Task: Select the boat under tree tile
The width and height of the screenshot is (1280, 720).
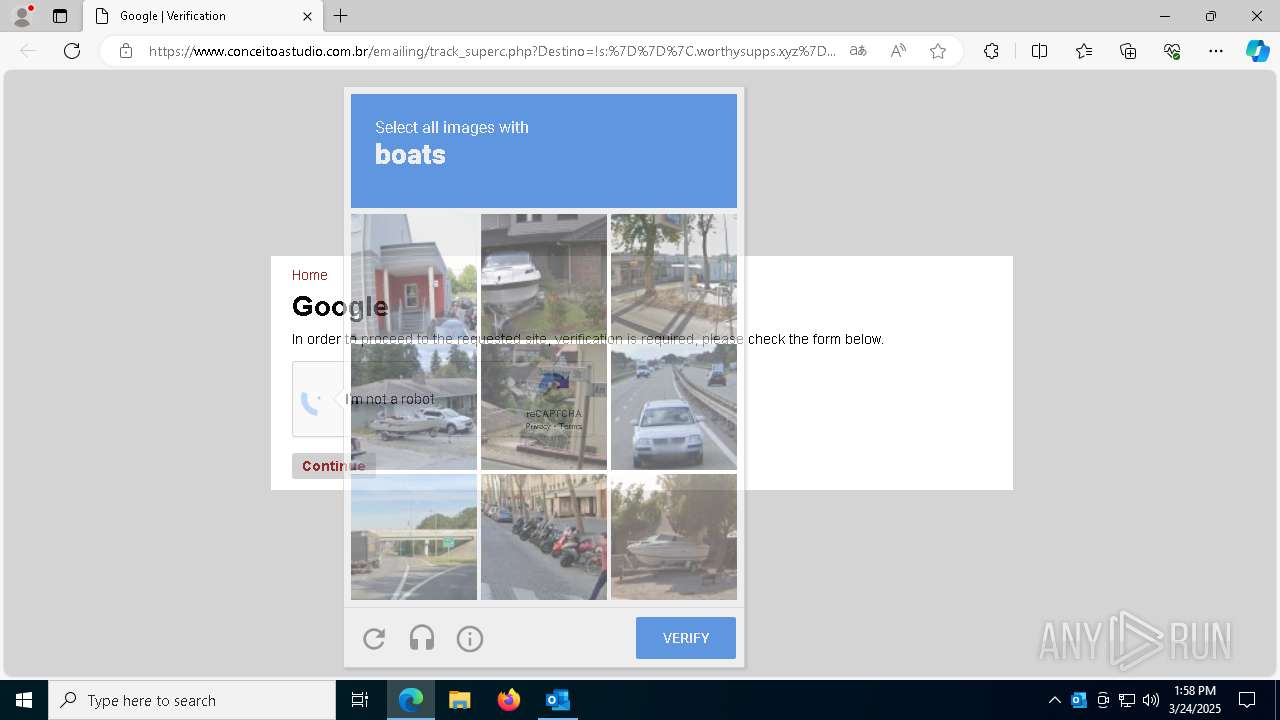Action: (674, 537)
